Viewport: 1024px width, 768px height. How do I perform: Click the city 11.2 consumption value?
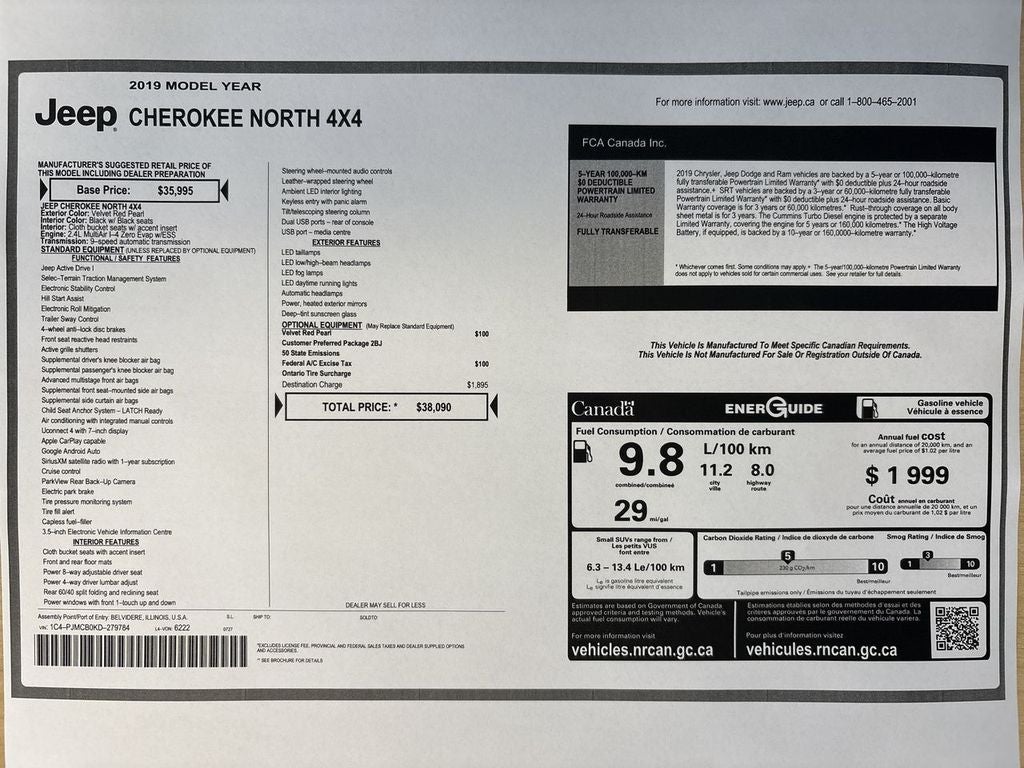pyautogui.click(x=716, y=470)
